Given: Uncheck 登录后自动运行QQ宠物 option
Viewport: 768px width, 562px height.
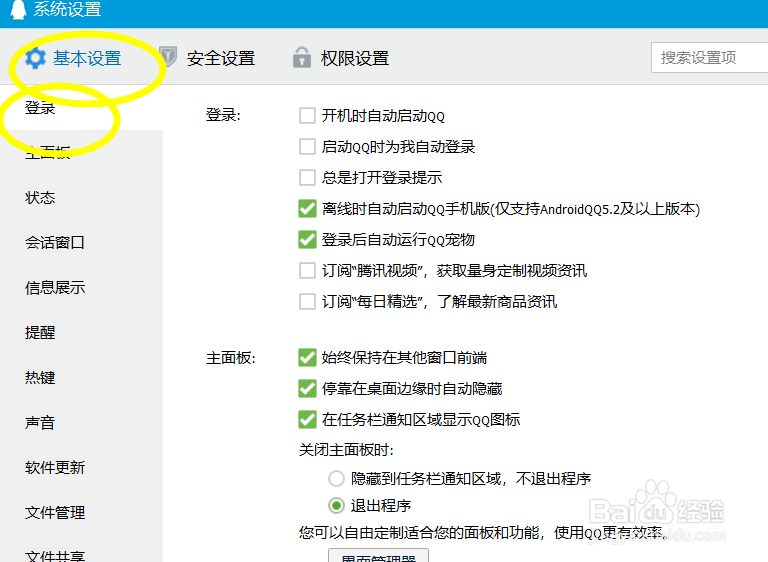Looking at the screenshot, I should (x=307, y=240).
